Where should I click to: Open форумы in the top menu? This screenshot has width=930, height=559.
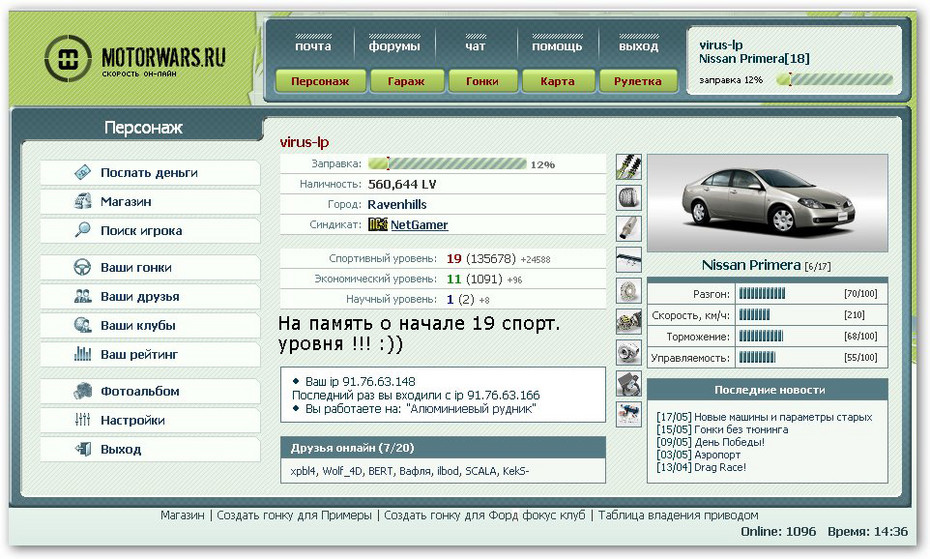(x=394, y=46)
